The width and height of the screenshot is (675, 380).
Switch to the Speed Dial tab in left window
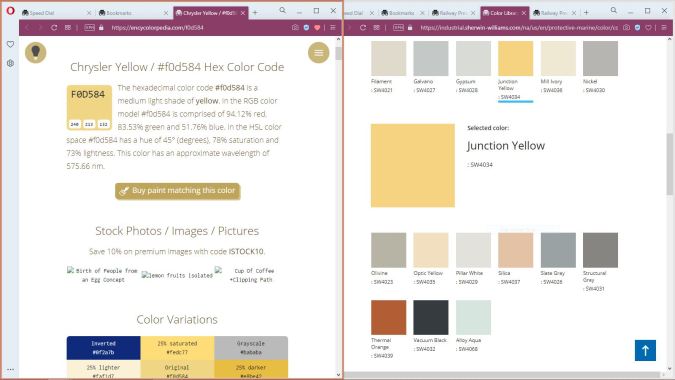pyautogui.click(x=57, y=13)
